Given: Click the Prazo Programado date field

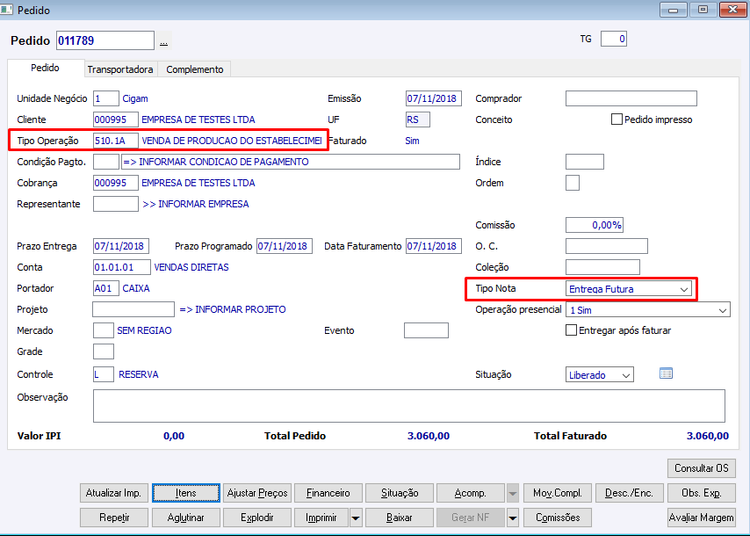Looking at the screenshot, I should (x=284, y=246).
